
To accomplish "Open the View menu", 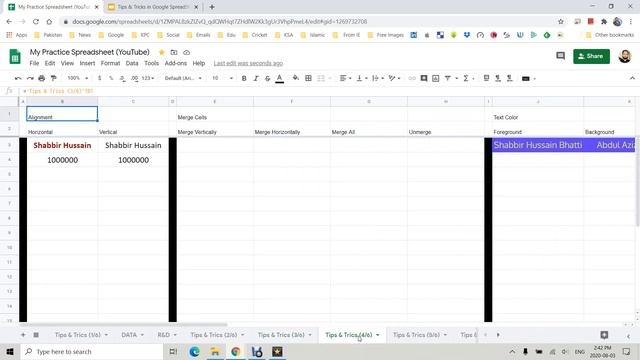I will pos(67,63).
